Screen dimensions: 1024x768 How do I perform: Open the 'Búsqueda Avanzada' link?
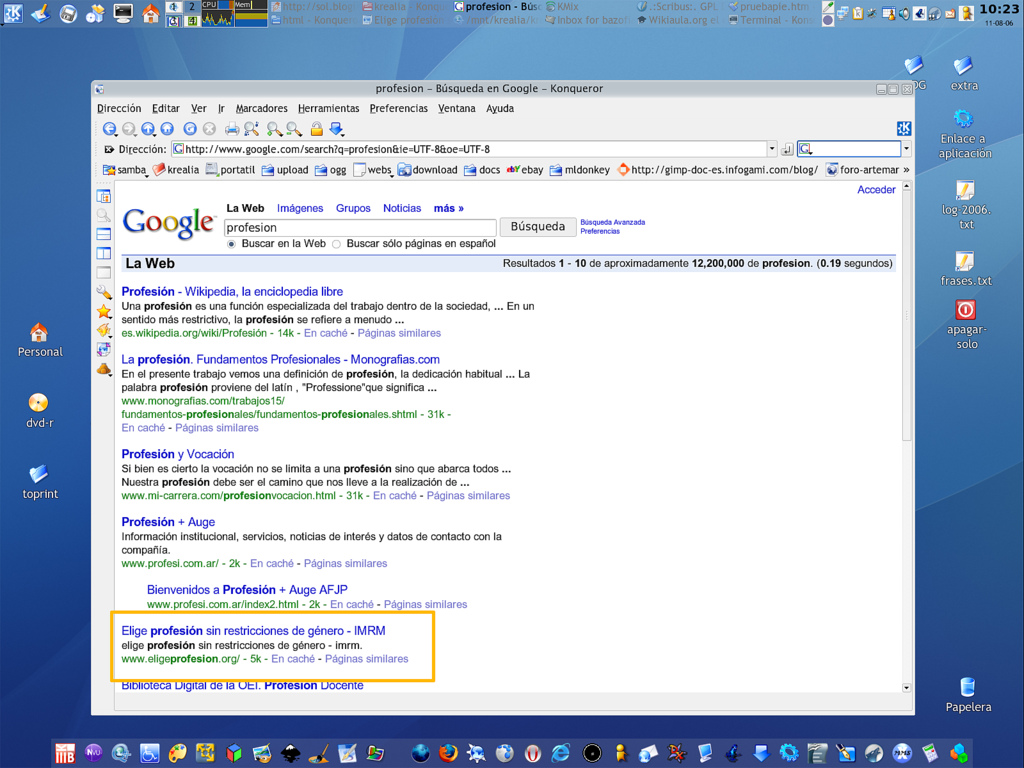click(613, 222)
